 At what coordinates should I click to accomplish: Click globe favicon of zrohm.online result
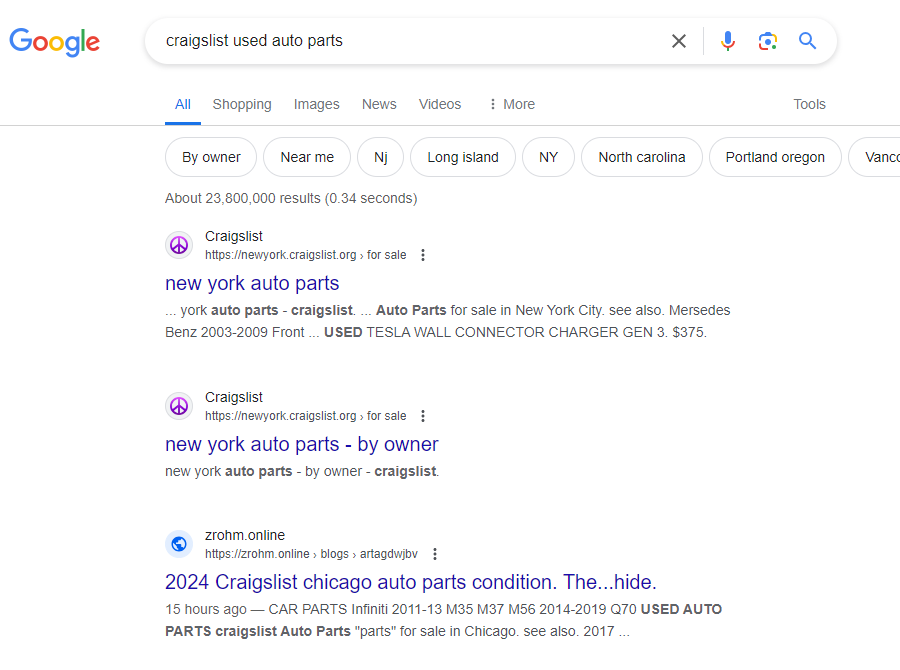click(179, 544)
